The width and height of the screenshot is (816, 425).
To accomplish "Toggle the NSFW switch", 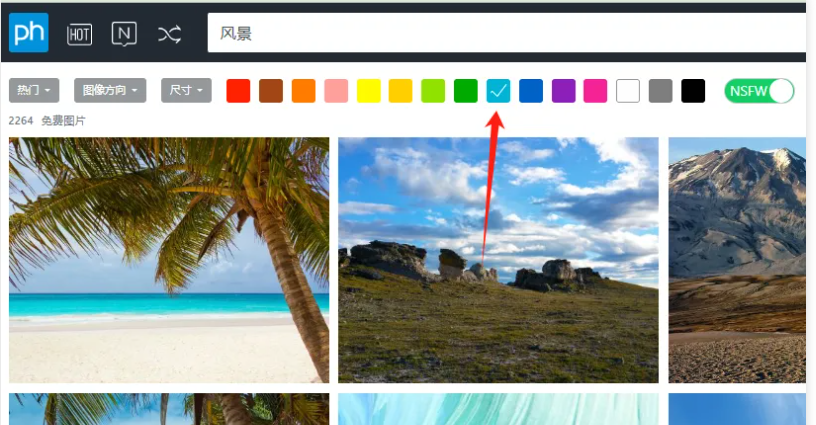I will tap(759, 91).
